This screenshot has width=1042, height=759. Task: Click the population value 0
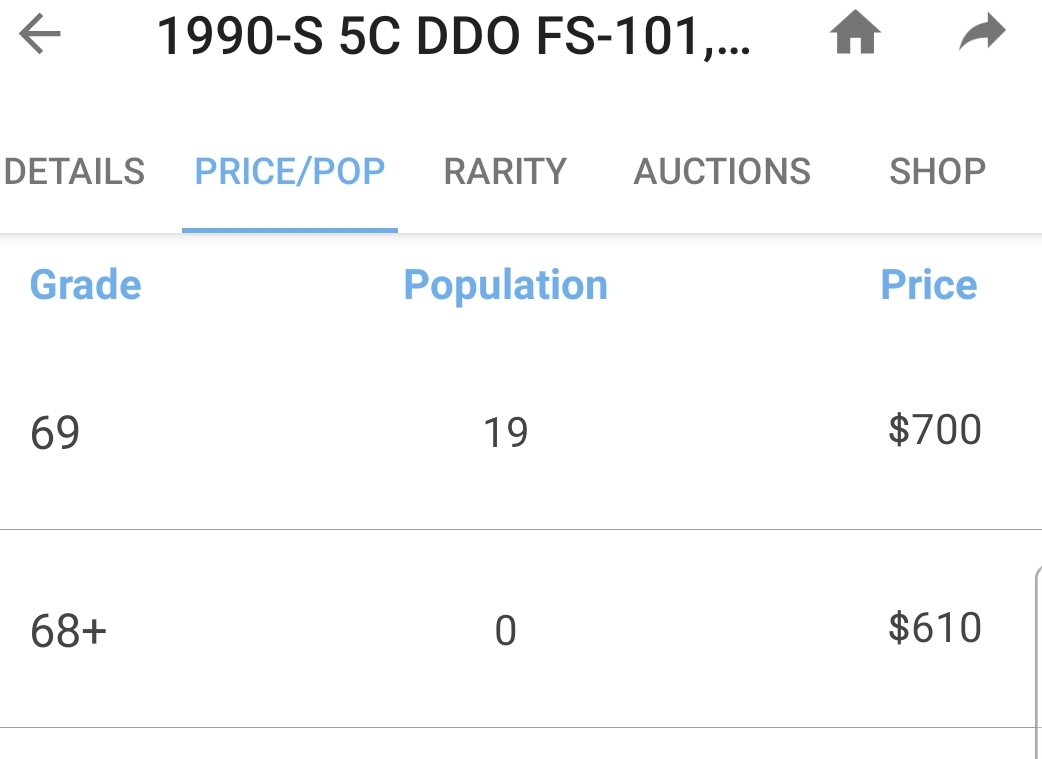[506, 631]
